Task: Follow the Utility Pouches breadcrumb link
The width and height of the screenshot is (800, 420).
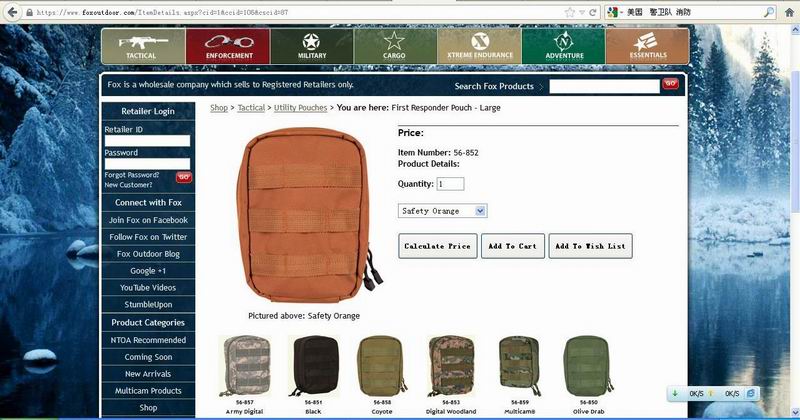Action: pos(301,108)
